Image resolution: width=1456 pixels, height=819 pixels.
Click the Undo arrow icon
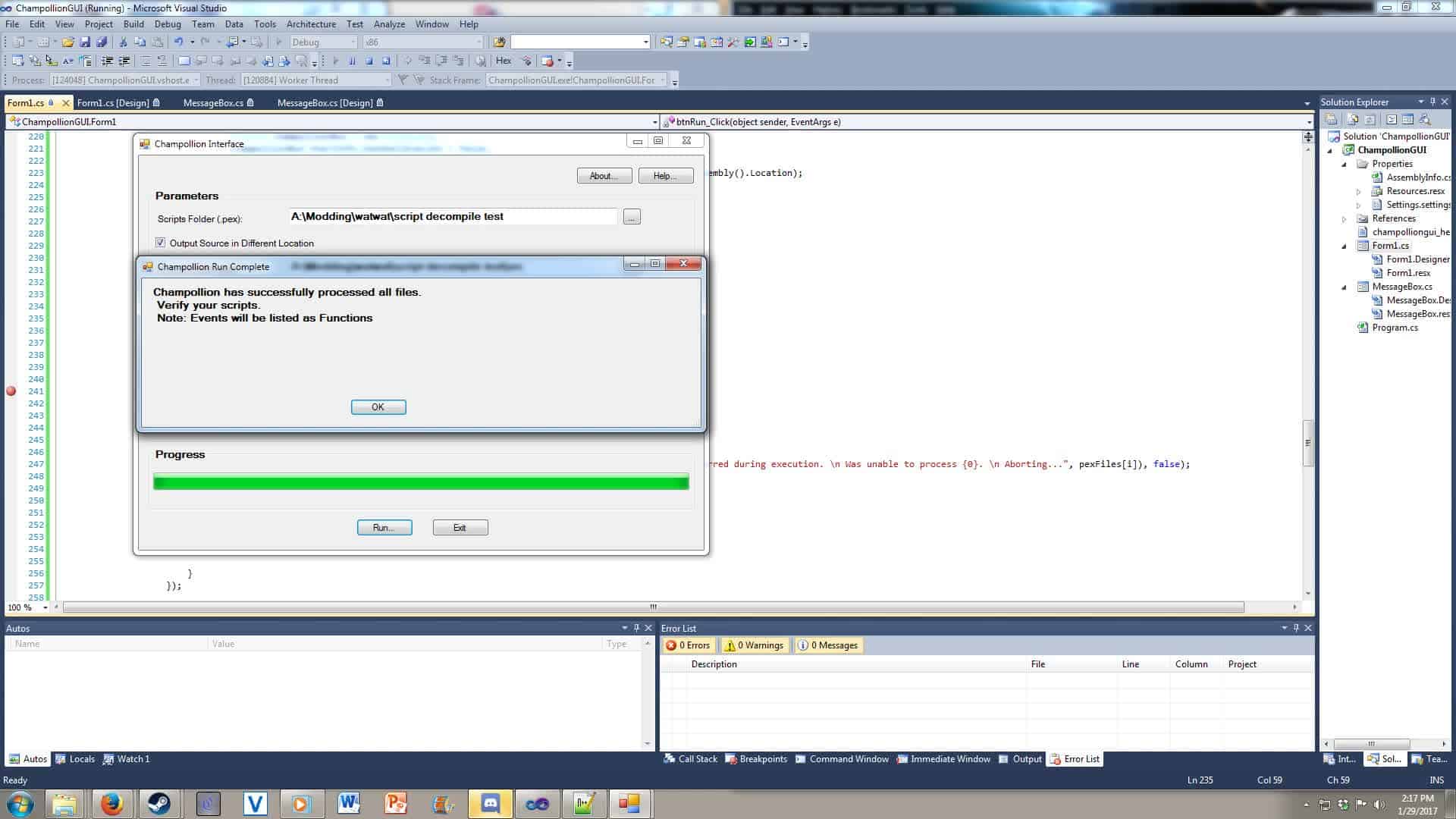coord(178,42)
